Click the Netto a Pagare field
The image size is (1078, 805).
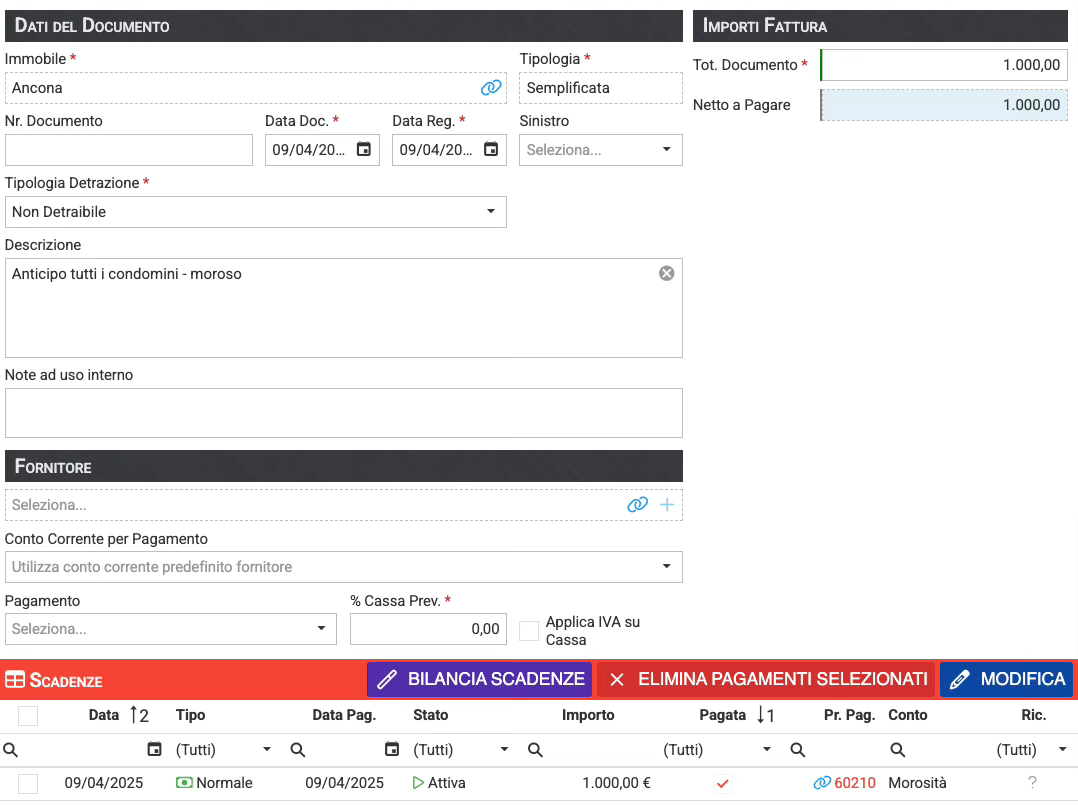tap(944, 105)
